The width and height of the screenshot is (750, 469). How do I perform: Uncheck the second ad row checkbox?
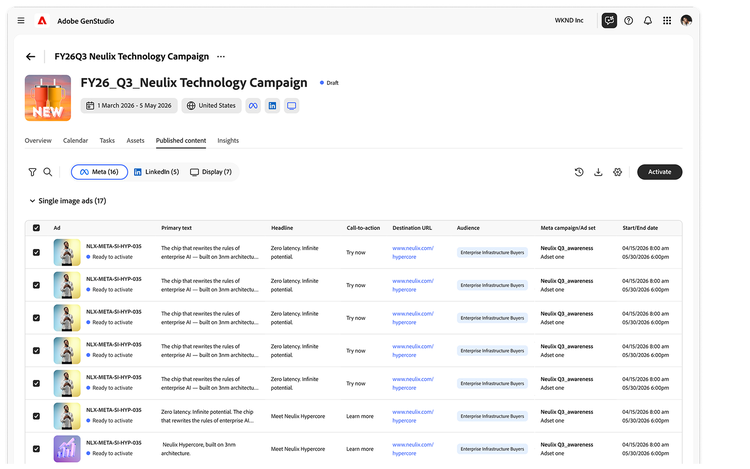click(x=36, y=285)
